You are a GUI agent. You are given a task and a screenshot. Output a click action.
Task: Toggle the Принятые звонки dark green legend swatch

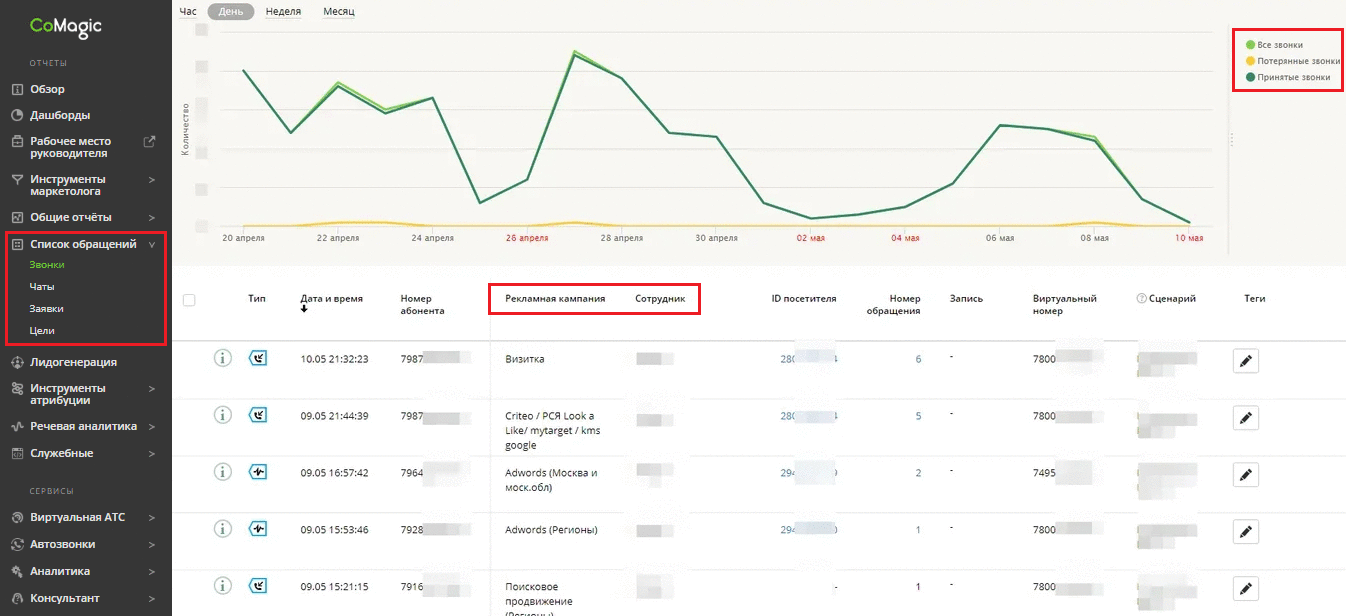coord(1250,77)
